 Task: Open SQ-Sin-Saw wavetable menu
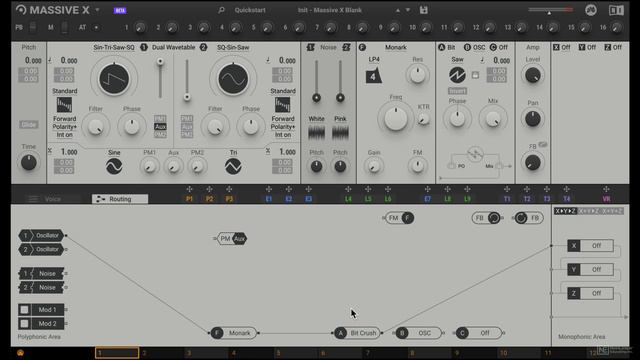[x=233, y=47]
